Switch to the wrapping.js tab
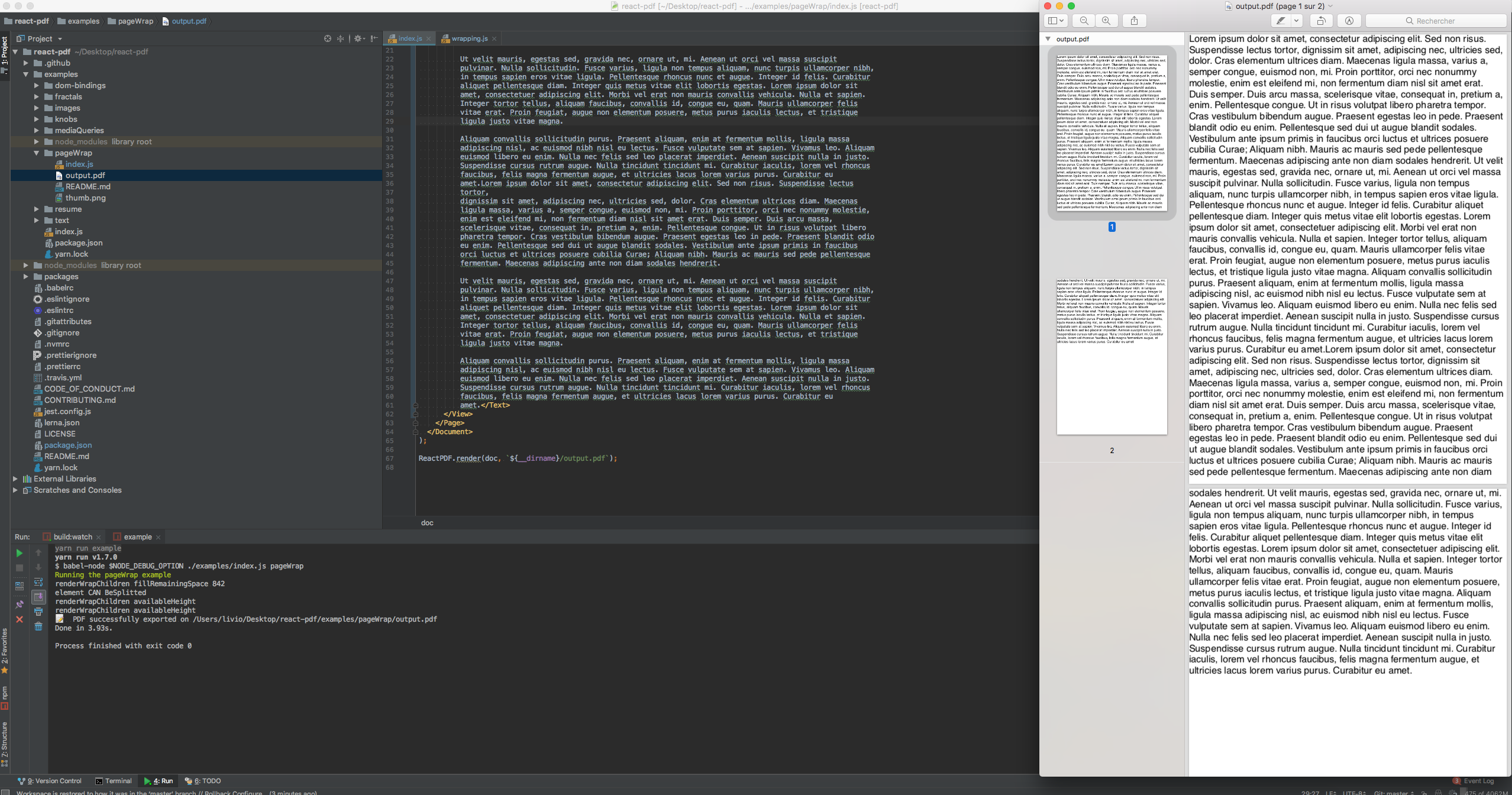The width and height of the screenshot is (1512, 795). (469, 38)
